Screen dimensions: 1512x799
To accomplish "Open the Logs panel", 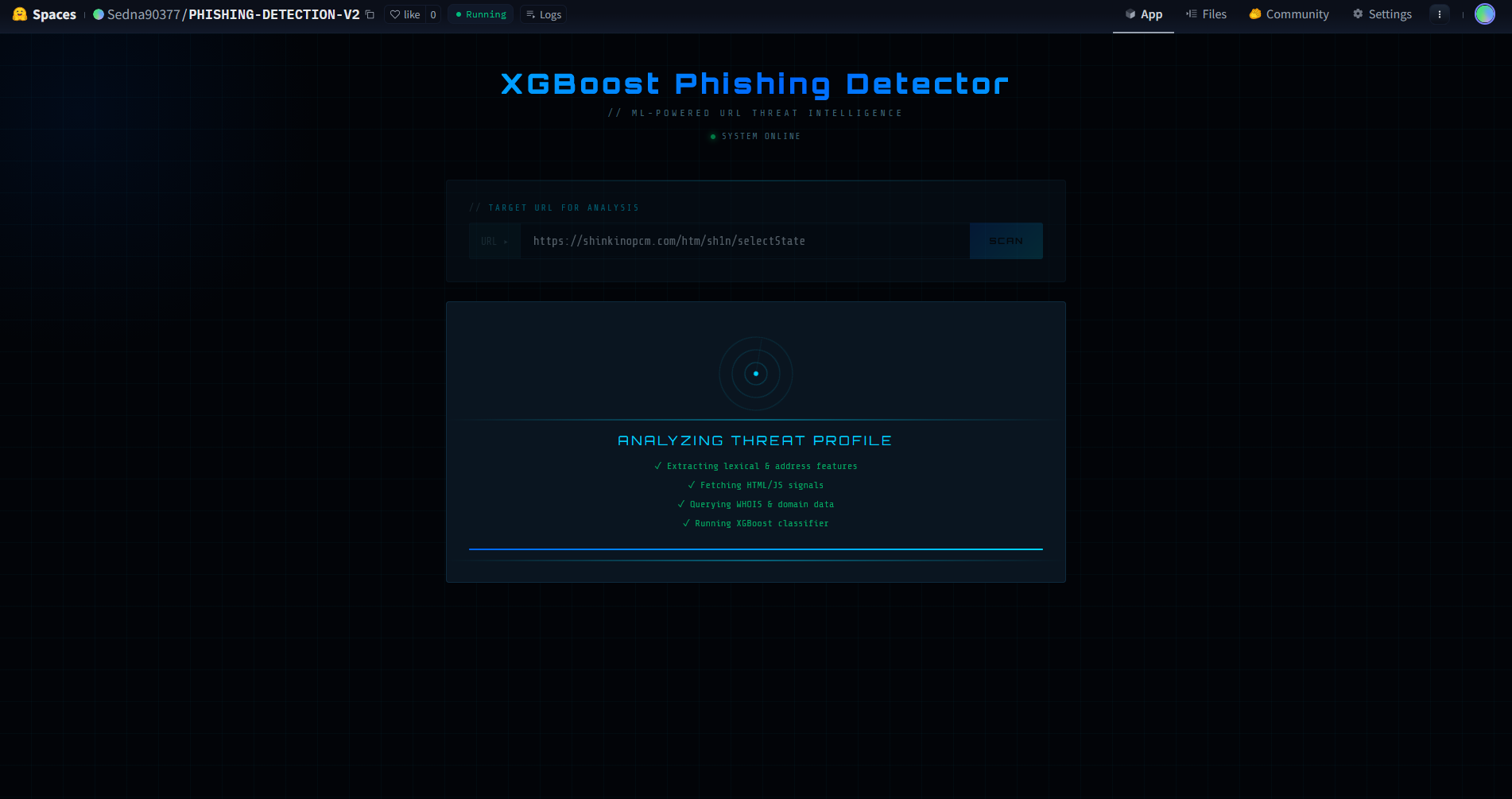I will (x=544, y=14).
